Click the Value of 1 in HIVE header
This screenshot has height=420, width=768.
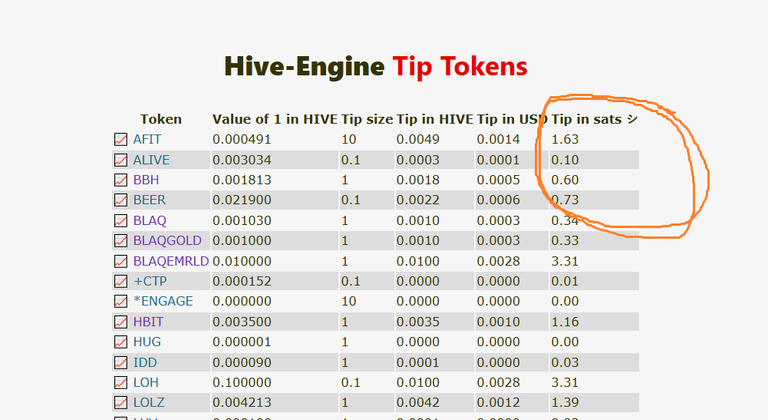[x=275, y=119]
